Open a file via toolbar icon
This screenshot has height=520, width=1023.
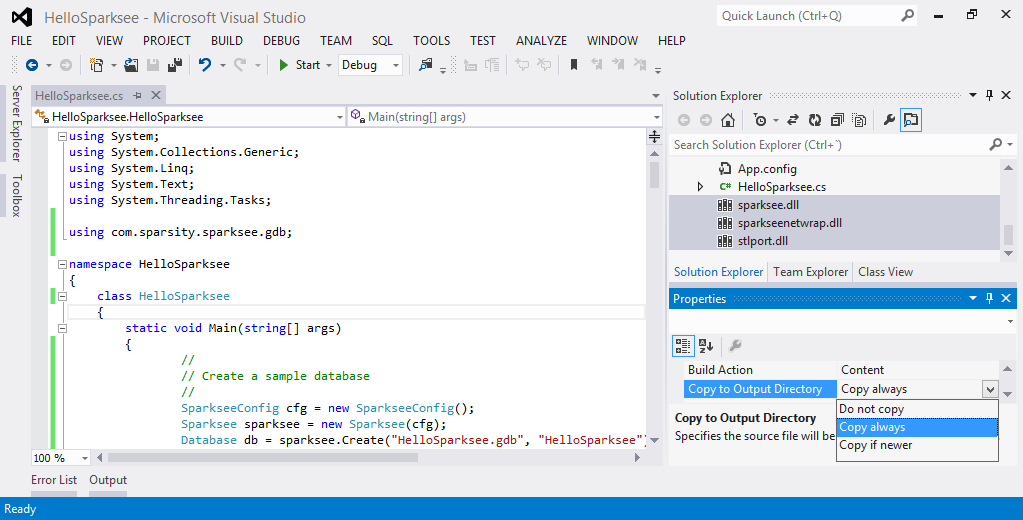point(131,65)
